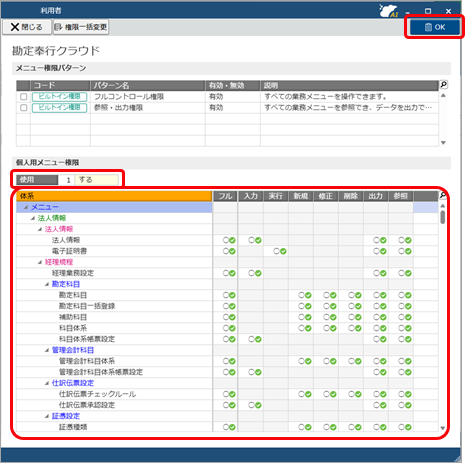465x463 pixels.
Task: Select the 電子証明書 tree row
Action: pyautogui.click(x=114, y=251)
